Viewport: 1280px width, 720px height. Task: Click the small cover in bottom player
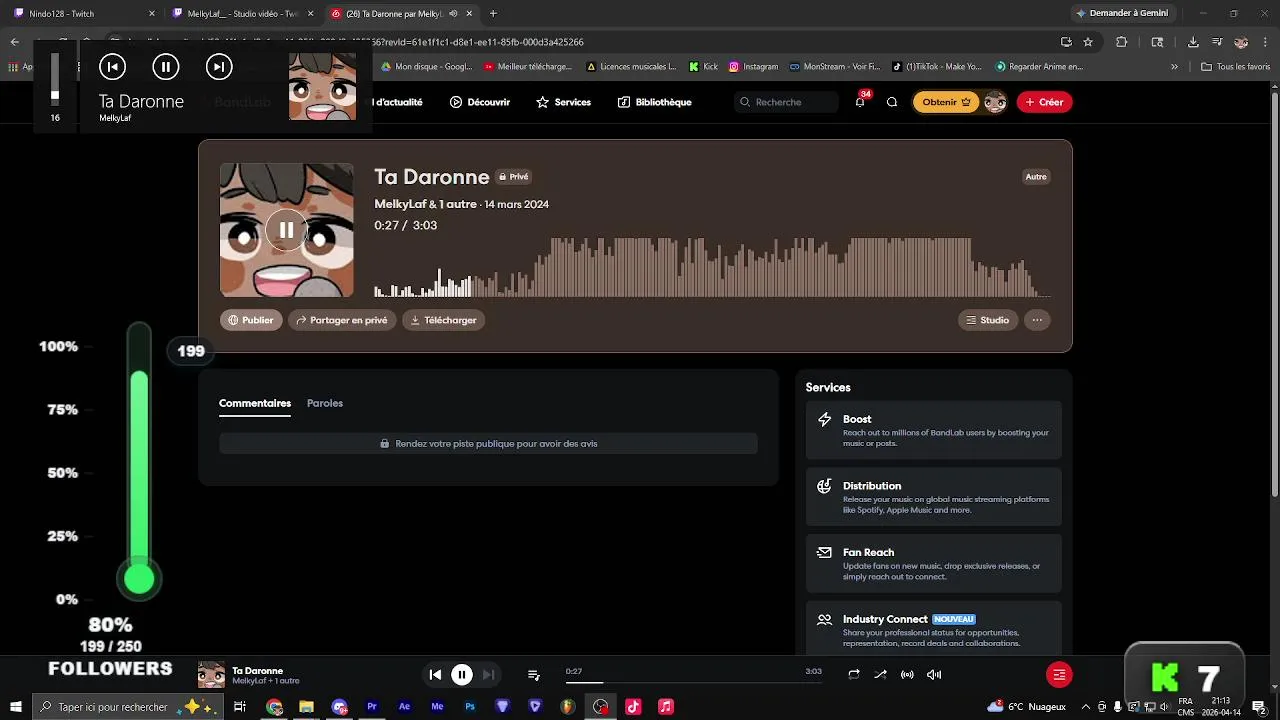click(211, 675)
